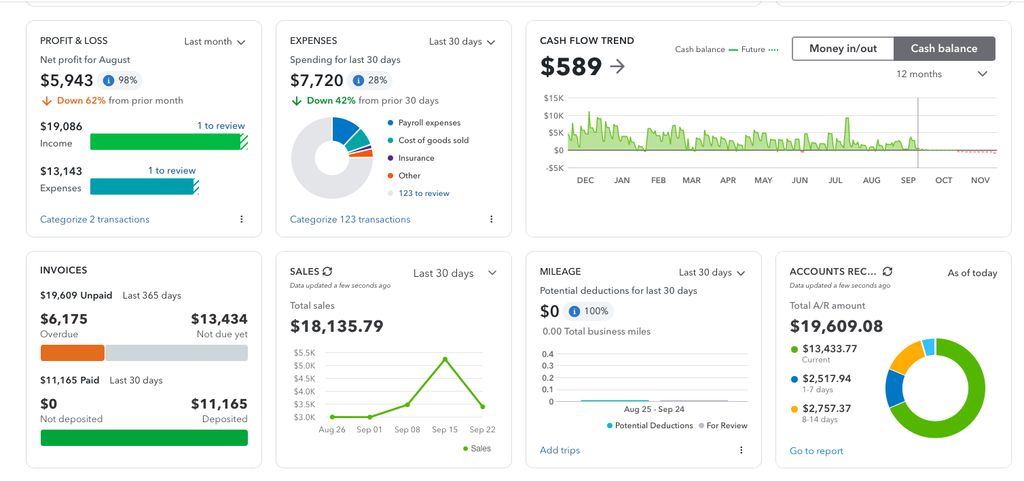Open the Profit & Loss three-dot menu
Image resolution: width=1024 pixels, height=481 pixels.
coord(241,219)
